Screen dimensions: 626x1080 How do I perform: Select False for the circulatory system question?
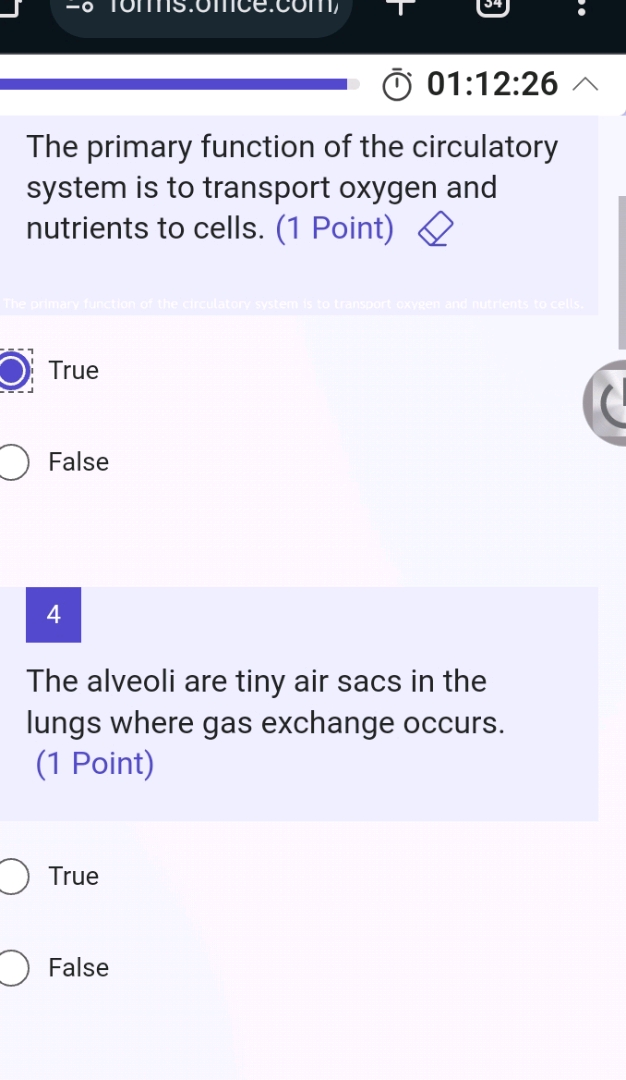coord(14,463)
